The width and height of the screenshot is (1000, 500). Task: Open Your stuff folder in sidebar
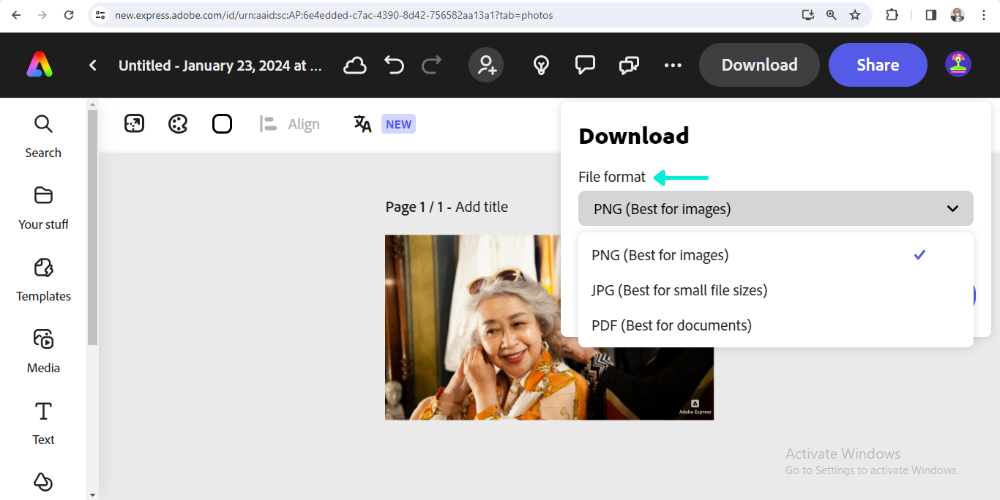43,208
